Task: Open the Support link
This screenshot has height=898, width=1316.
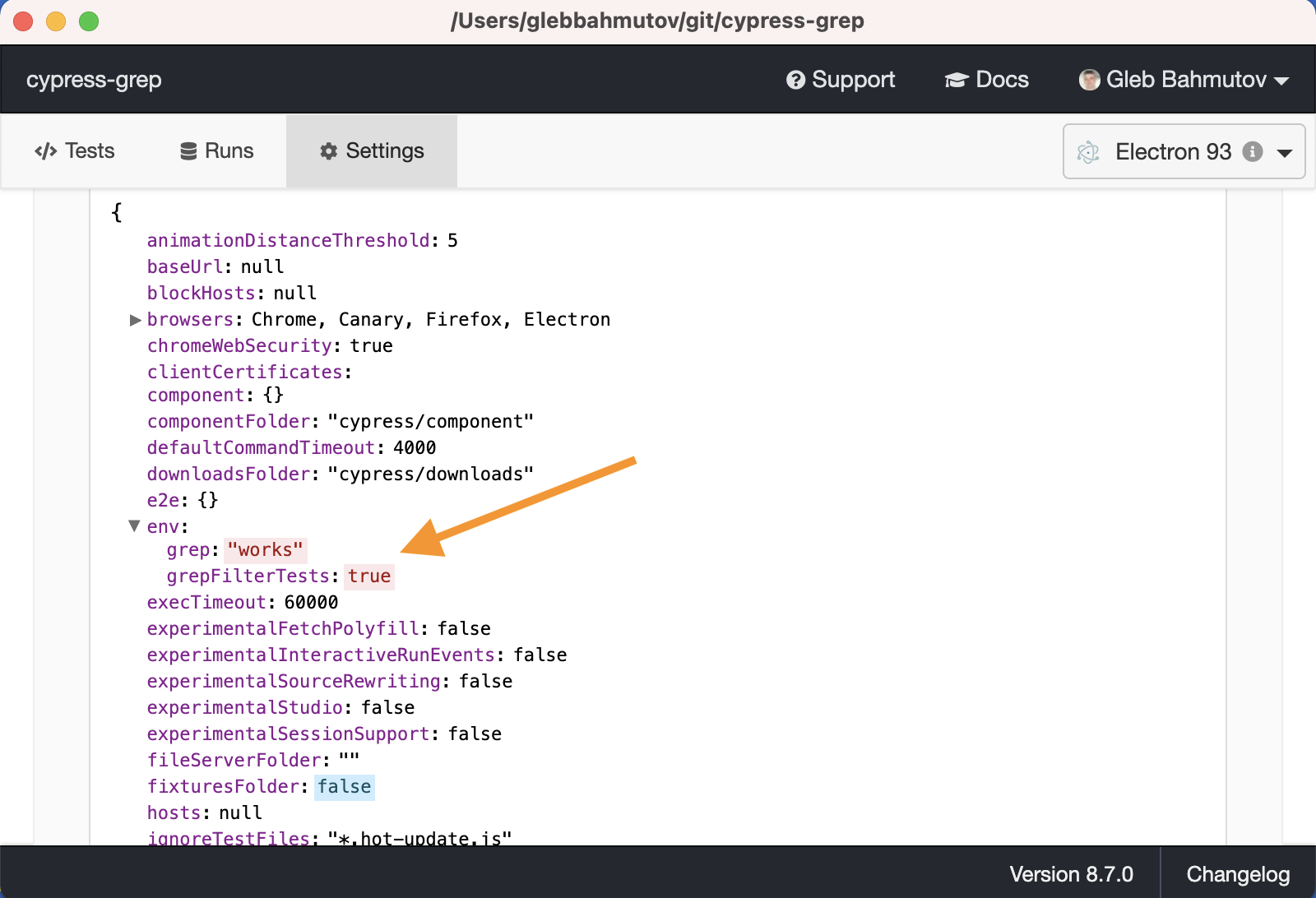Action: coord(841,80)
